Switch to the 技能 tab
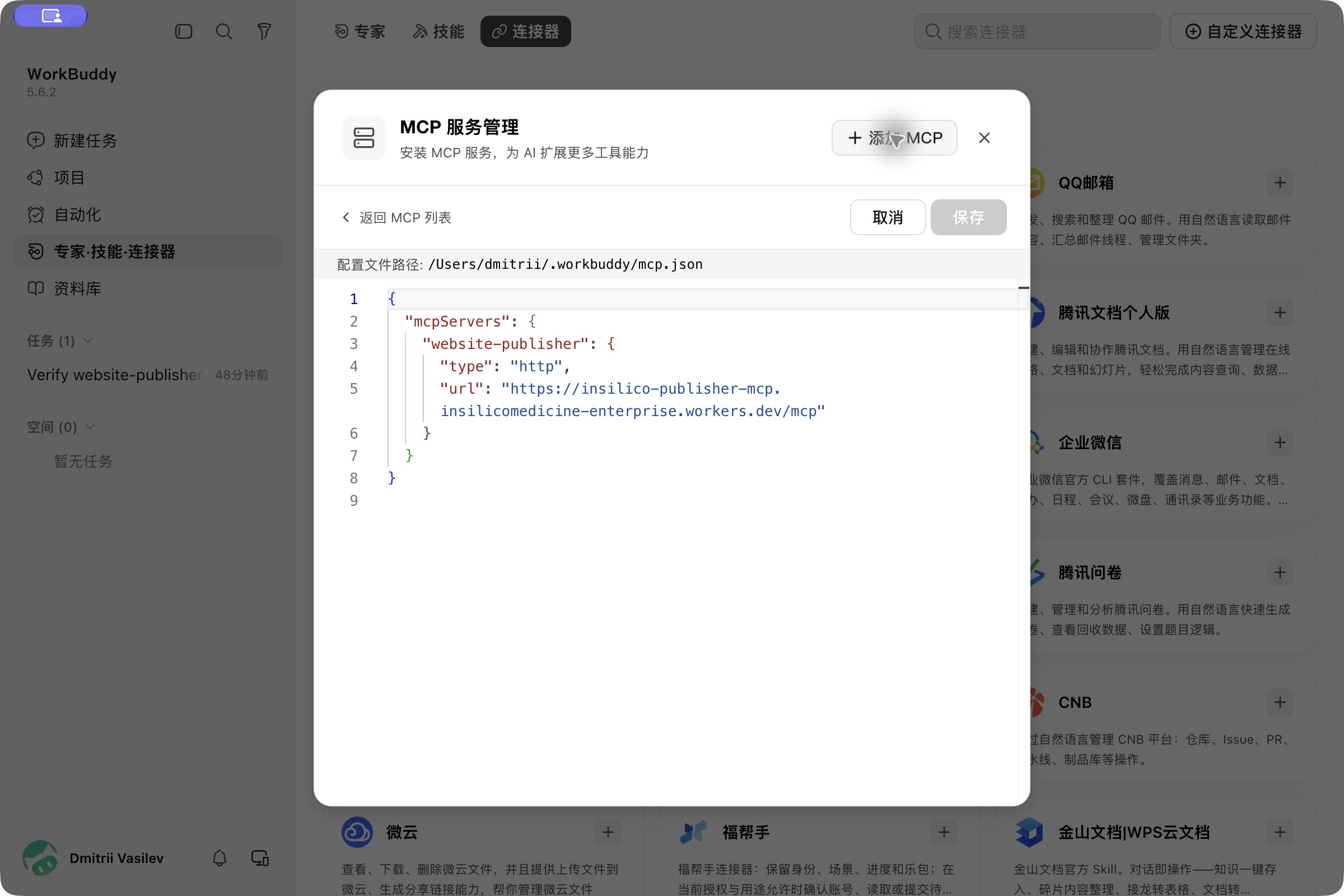The image size is (1344, 896). pos(438,31)
